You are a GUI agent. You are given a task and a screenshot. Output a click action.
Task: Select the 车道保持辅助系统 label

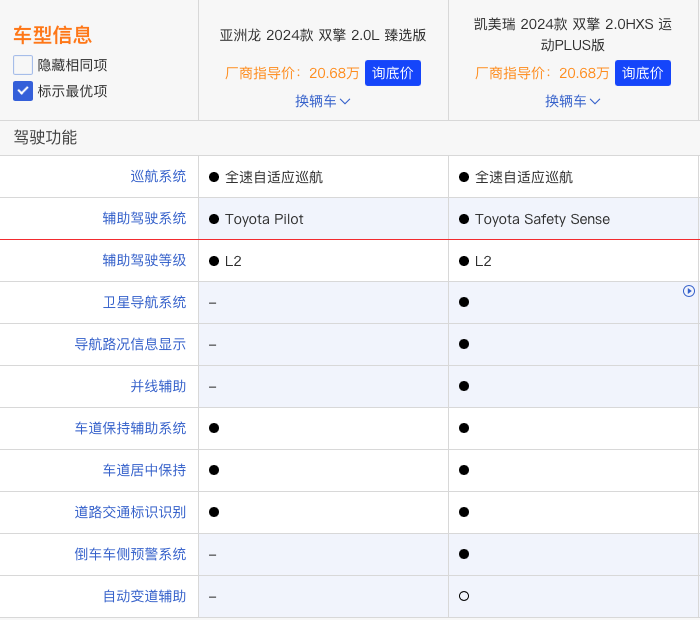pos(130,428)
